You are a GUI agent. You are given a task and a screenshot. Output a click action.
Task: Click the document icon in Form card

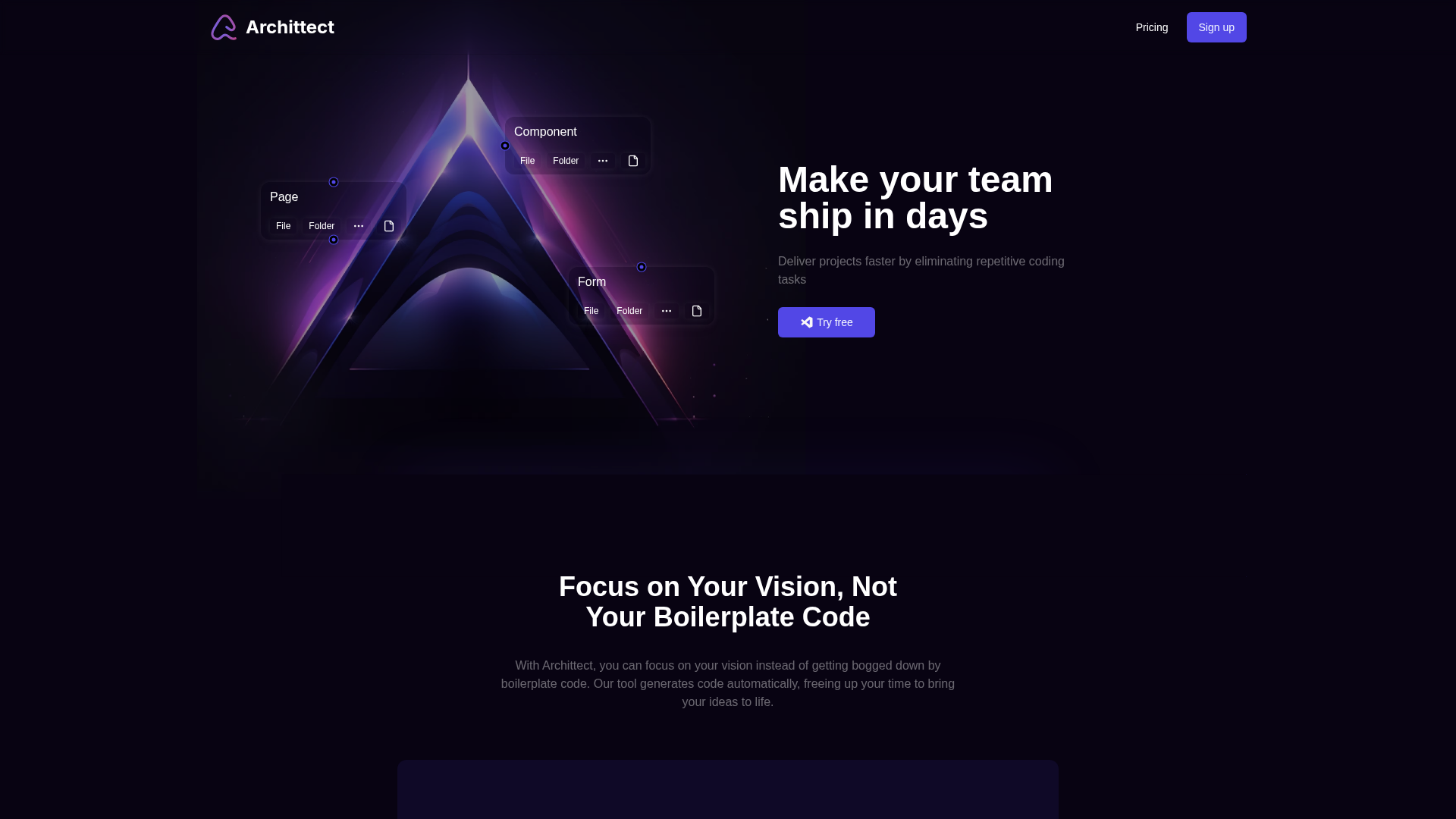pyautogui.click(x=697, y=311)
